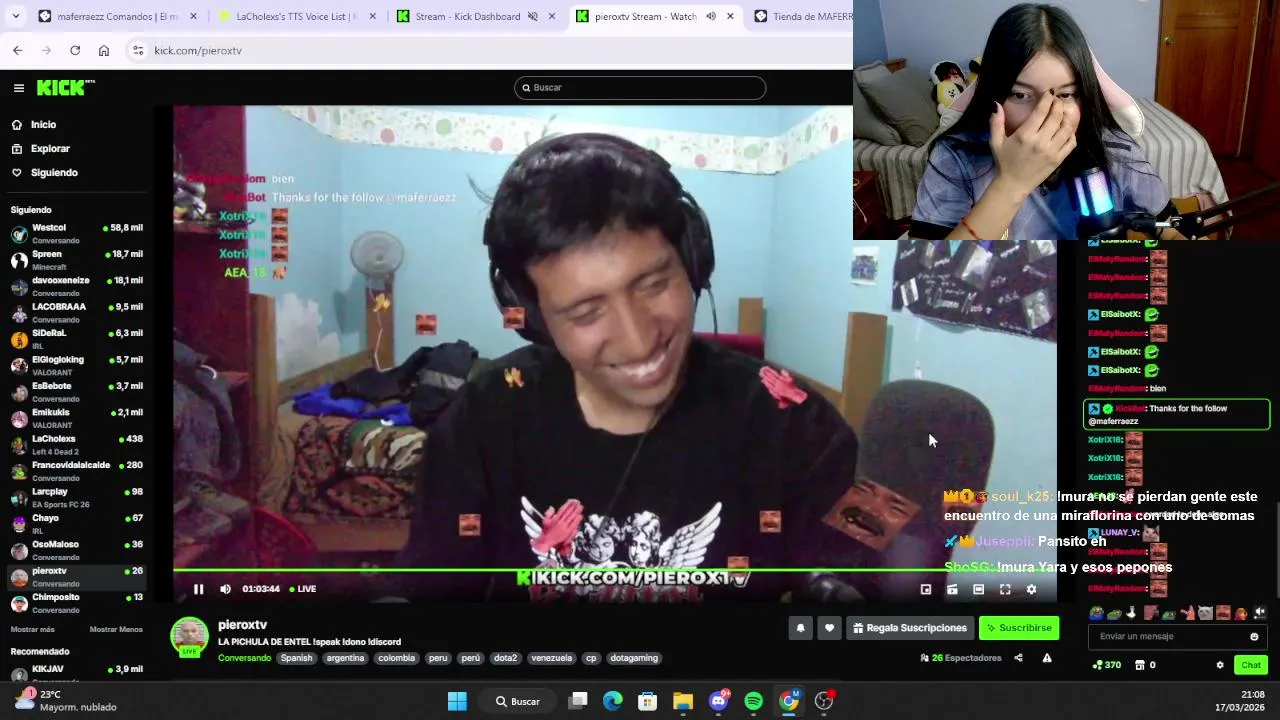Open Explorar in the sidebar
1280x720 pixels.
[x=50, y=149]
